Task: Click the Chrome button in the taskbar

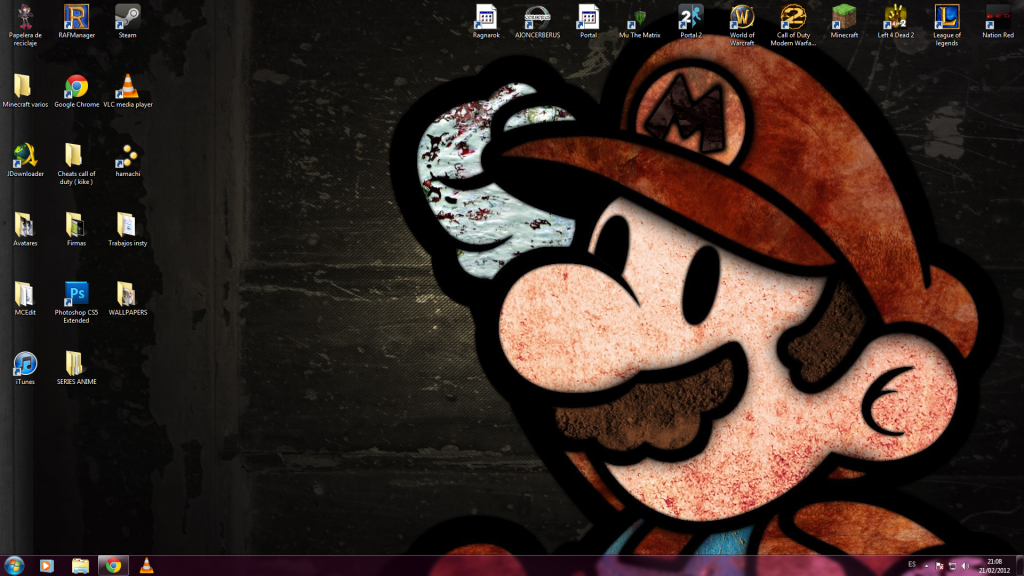Action: (x=113, y=566)
